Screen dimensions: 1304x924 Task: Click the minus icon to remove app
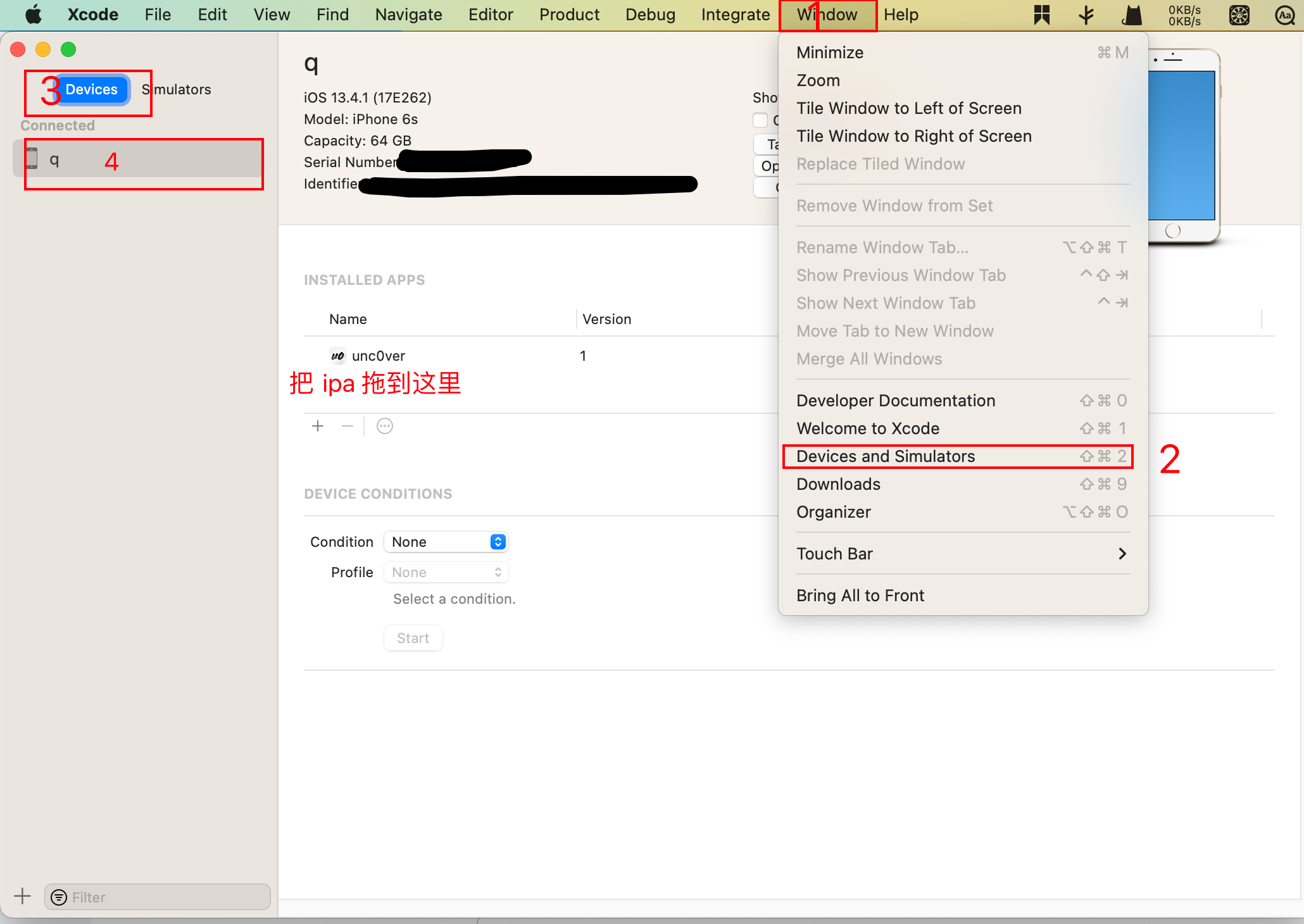pyautogui.click(x=347, y=427)
